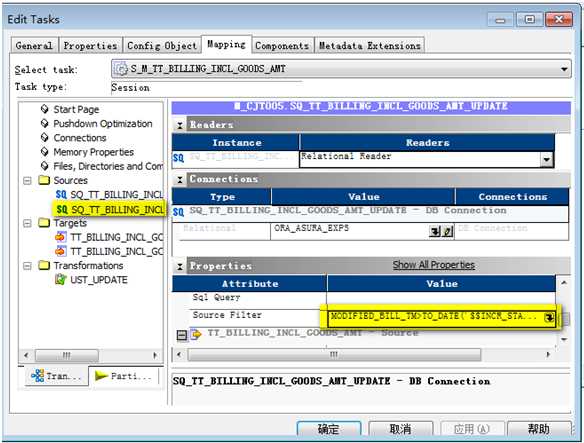Select the UST_UPDATE transformation icon
This screenshot has height=443, width=584.
coord(60,279)
